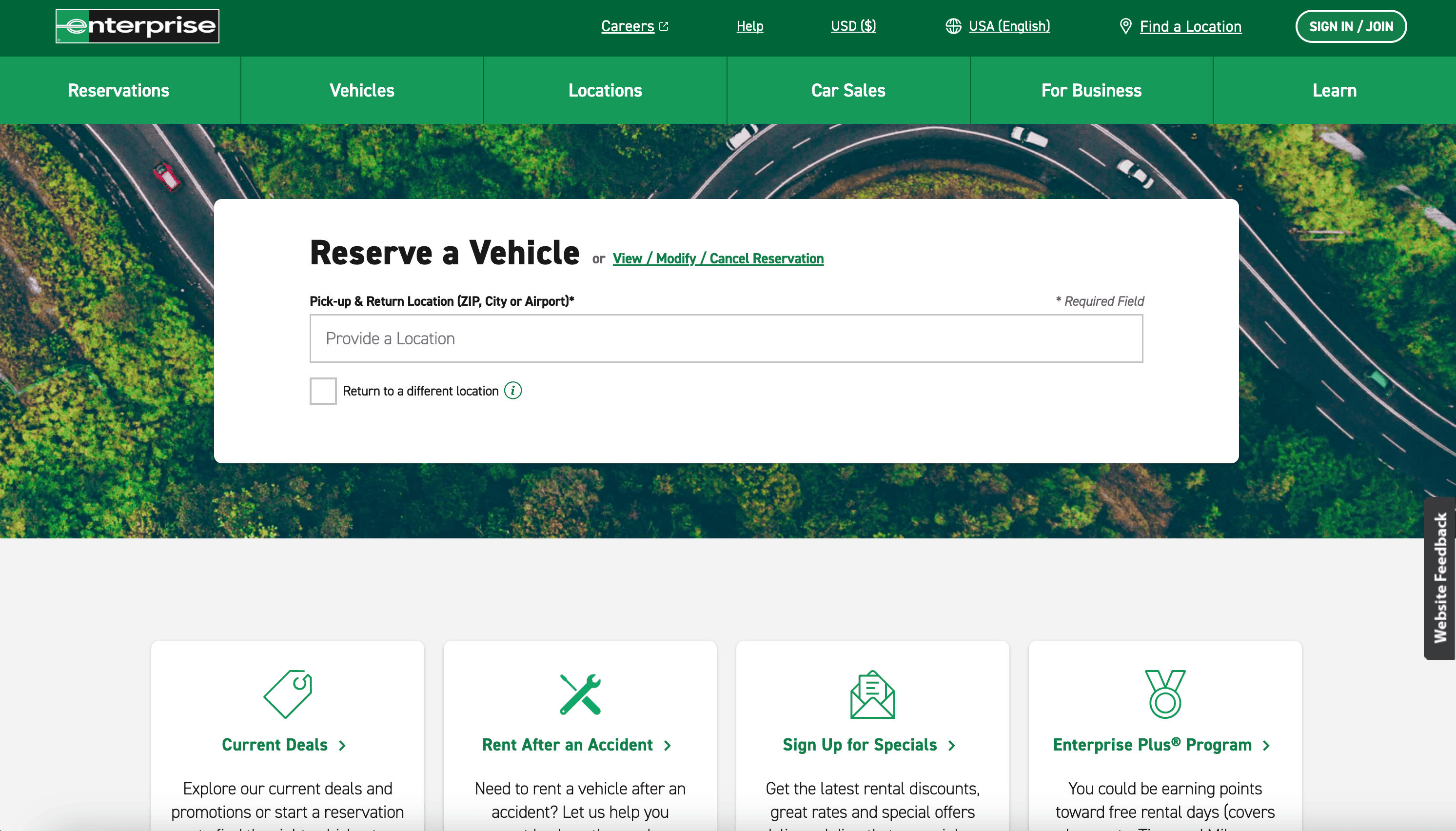Open the For Business menu item
Viewport: 1456px width, 831px height.
coord(1091,90)
